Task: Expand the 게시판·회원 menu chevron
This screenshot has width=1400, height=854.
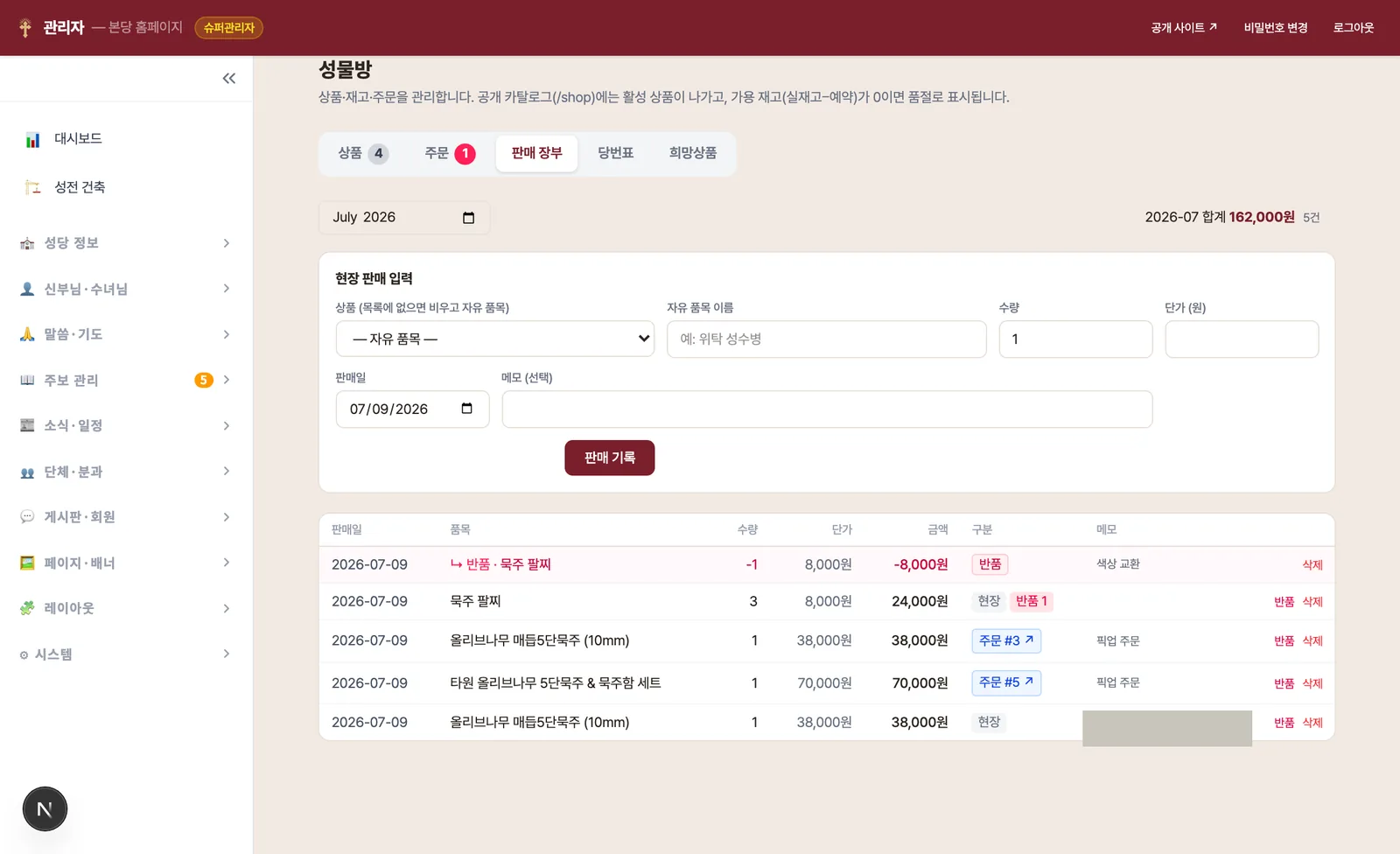Action: pos(227,517)
